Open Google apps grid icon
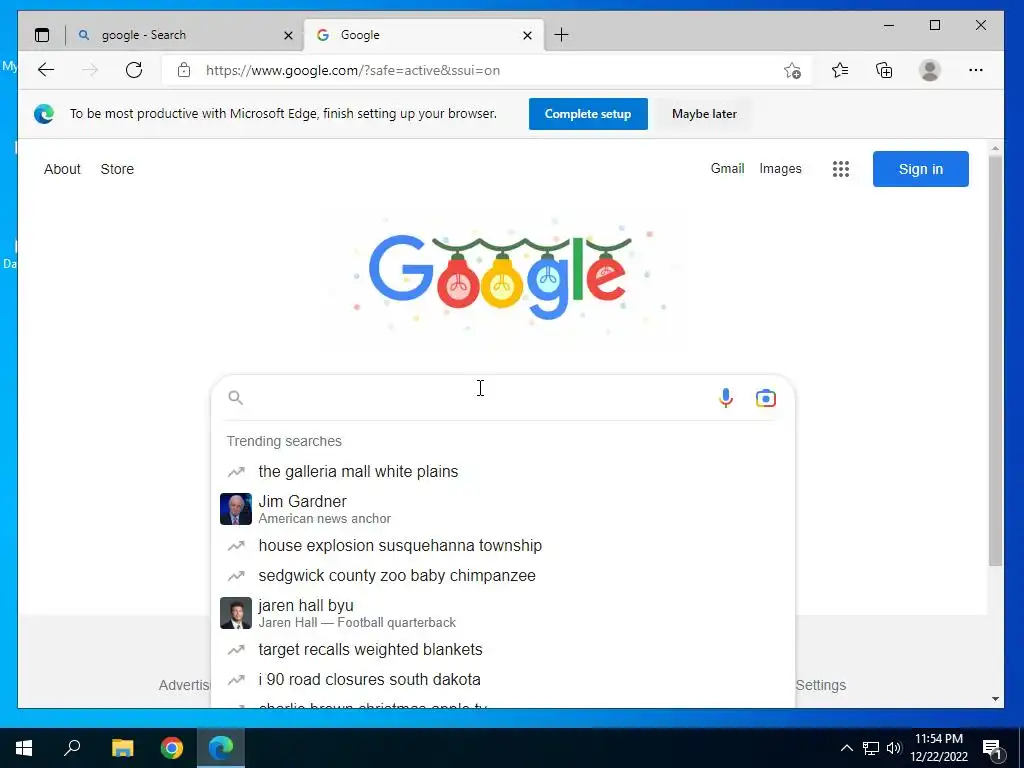The height and width of the screenshot is (768, 1024). [840, 169]
